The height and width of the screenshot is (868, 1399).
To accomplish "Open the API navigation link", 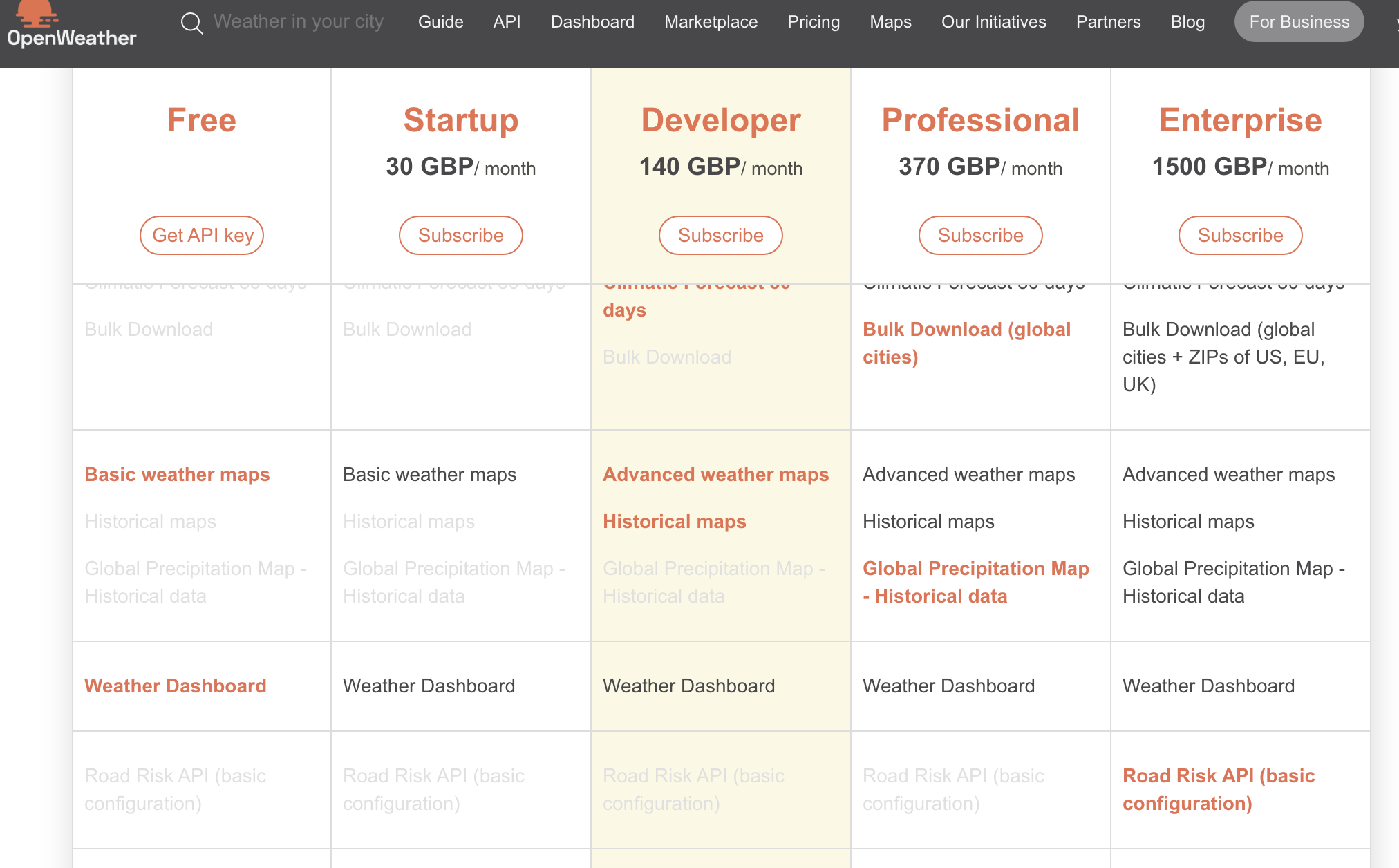I will coord(507,22).
